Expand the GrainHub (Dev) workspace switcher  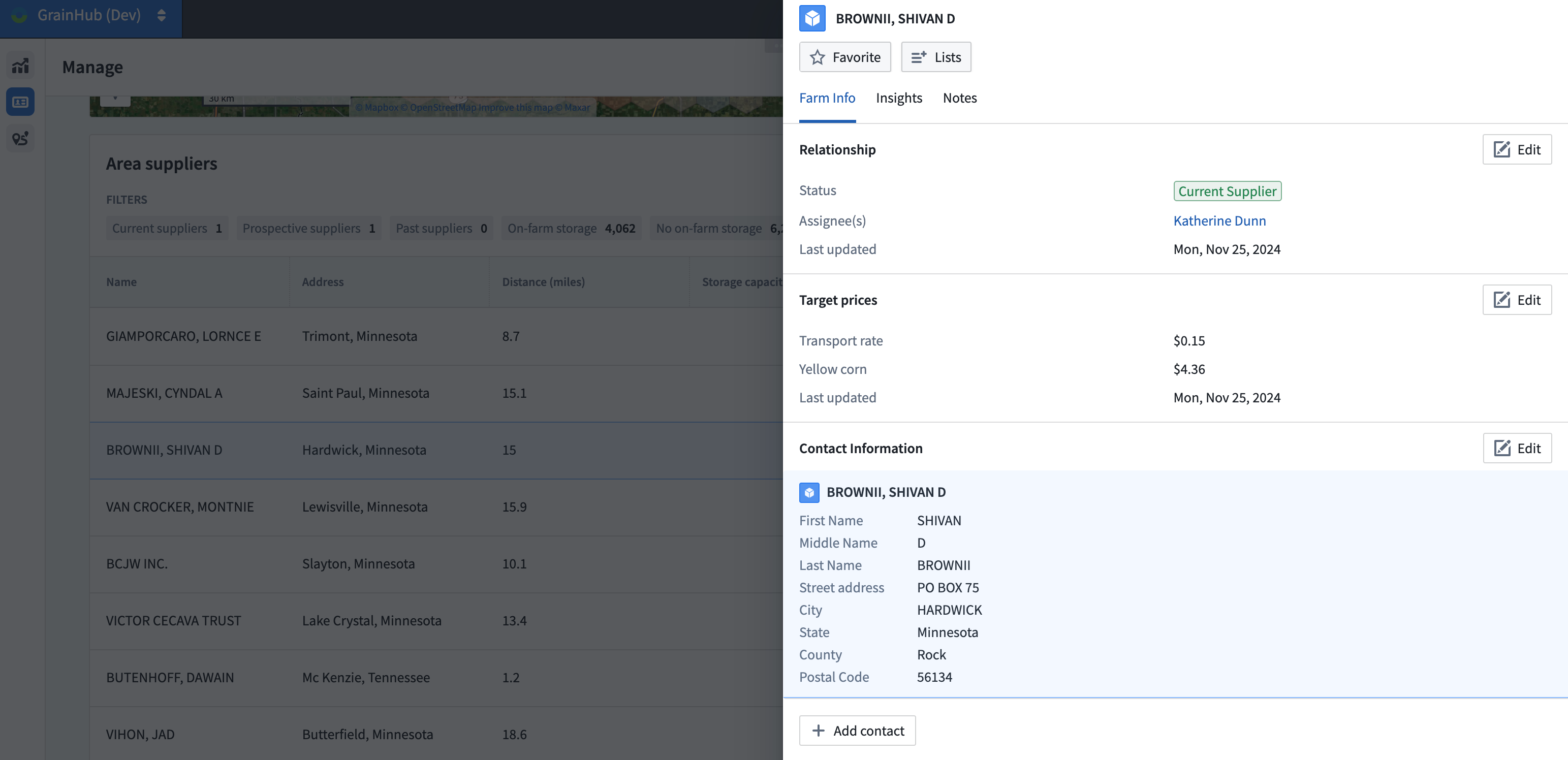(x=161, y=15)
